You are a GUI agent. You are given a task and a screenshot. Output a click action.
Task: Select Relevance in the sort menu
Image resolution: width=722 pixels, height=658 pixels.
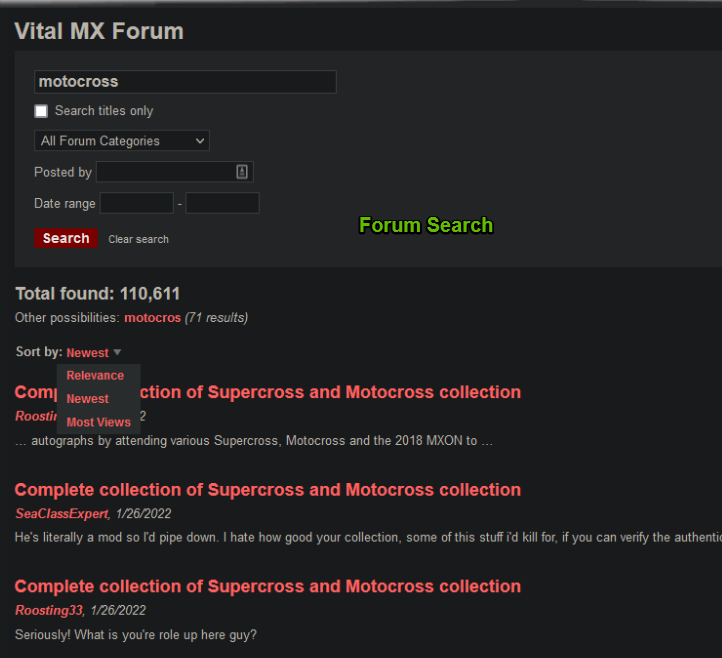pyautogui.click(x=95, y=375)
